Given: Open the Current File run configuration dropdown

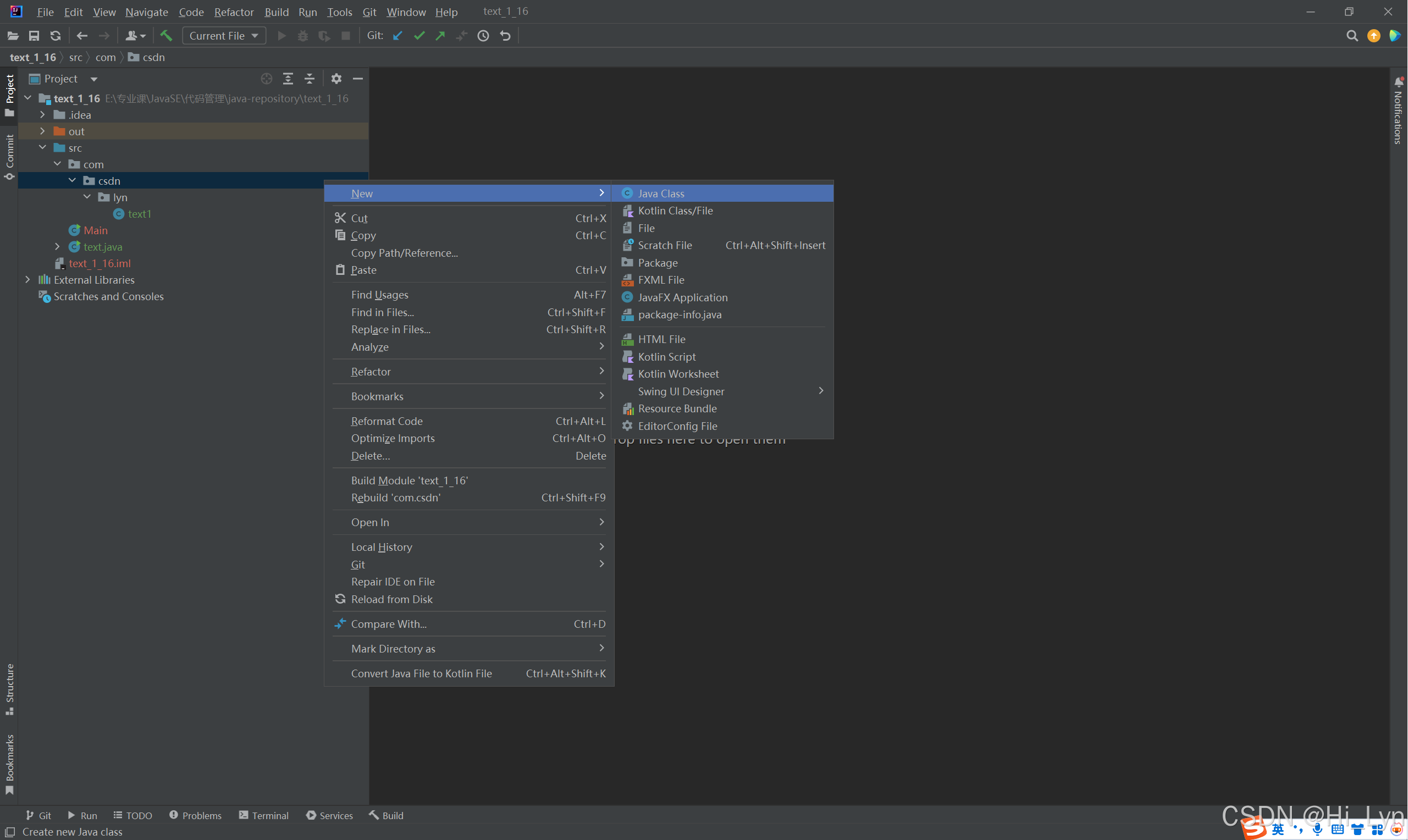Looking at the screenshot, I should 224,36.
